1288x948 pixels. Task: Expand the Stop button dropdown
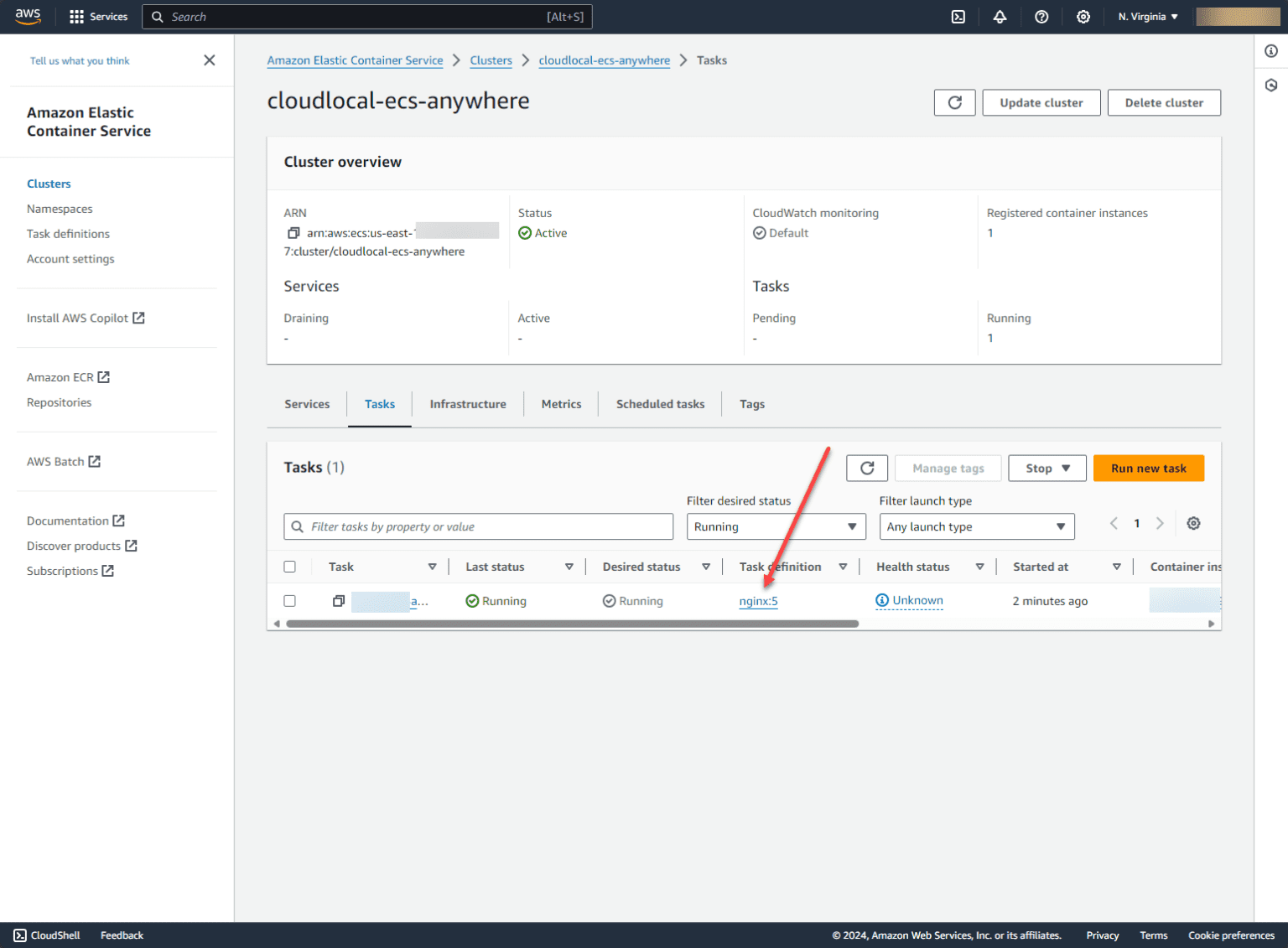[x=1047, y=469]
